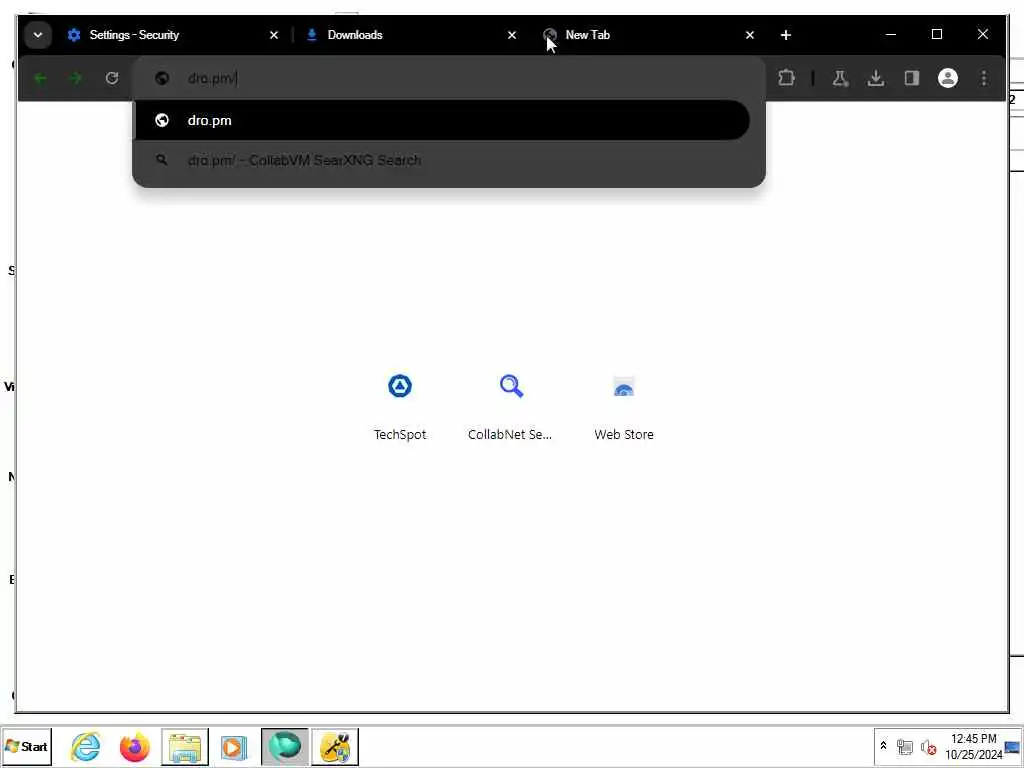Image resolution: width=1024 pixels, height=768 pixels.
Task: Maximize the browser window
Action: tap(936, 35)
